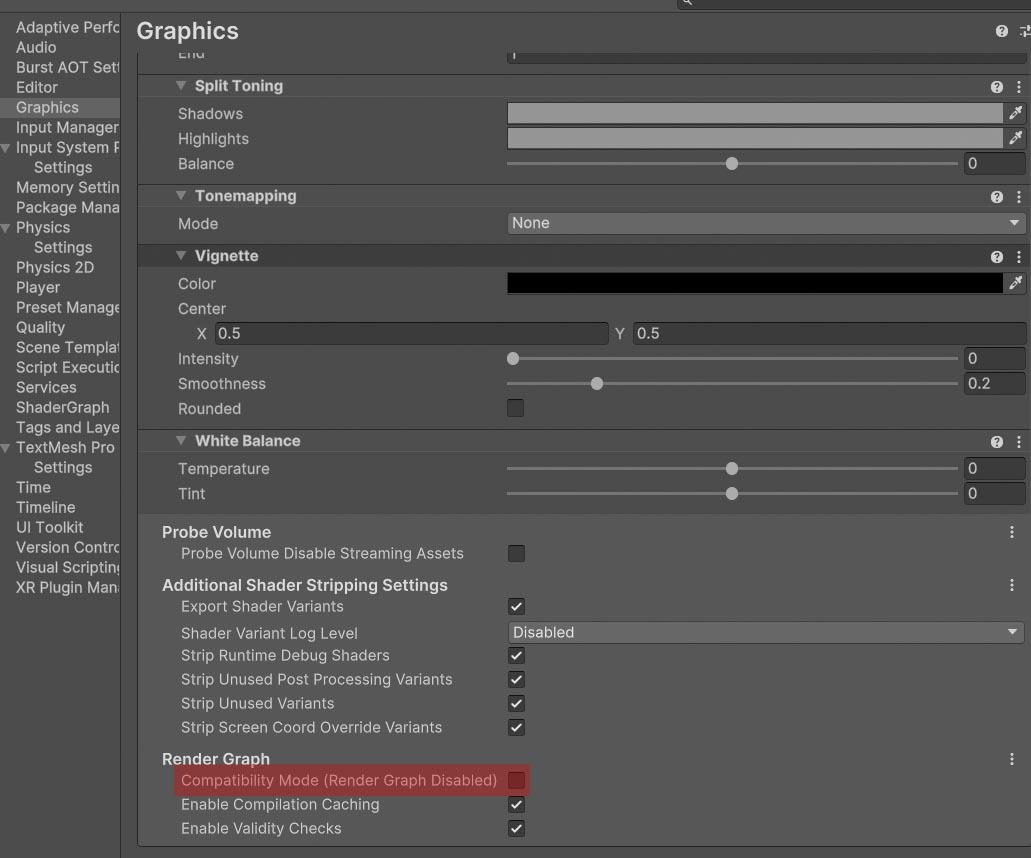Click the Split Toning help icon

996,87
